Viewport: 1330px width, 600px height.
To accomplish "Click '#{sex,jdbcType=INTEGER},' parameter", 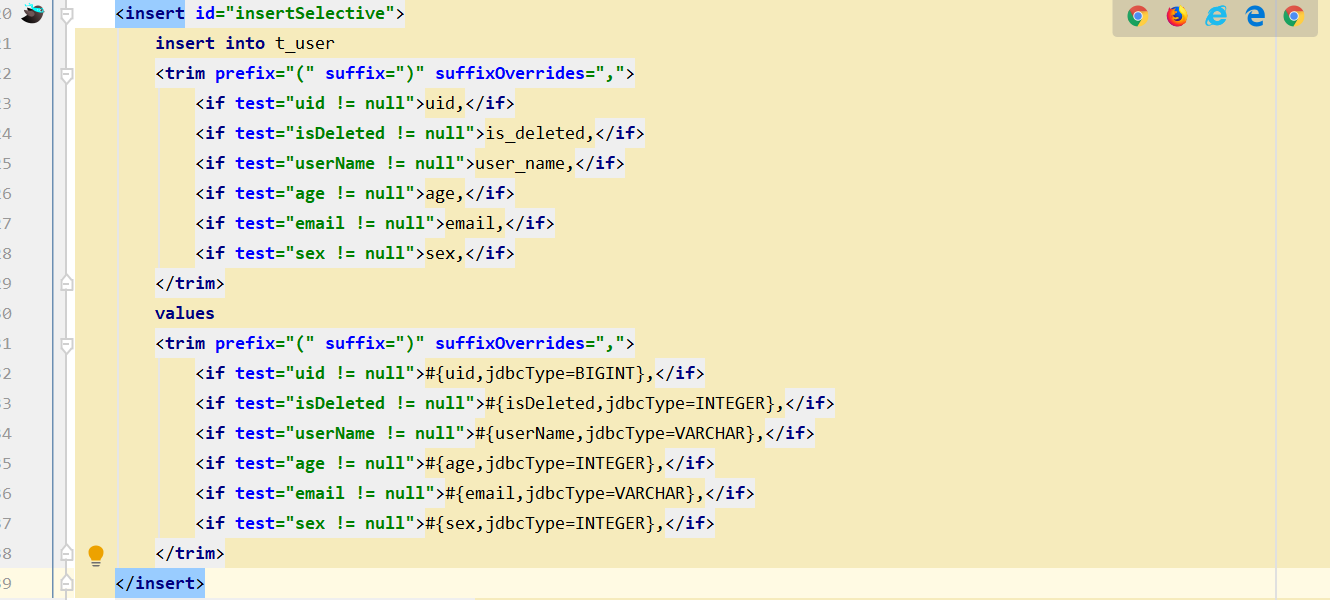I will (545, 523).
